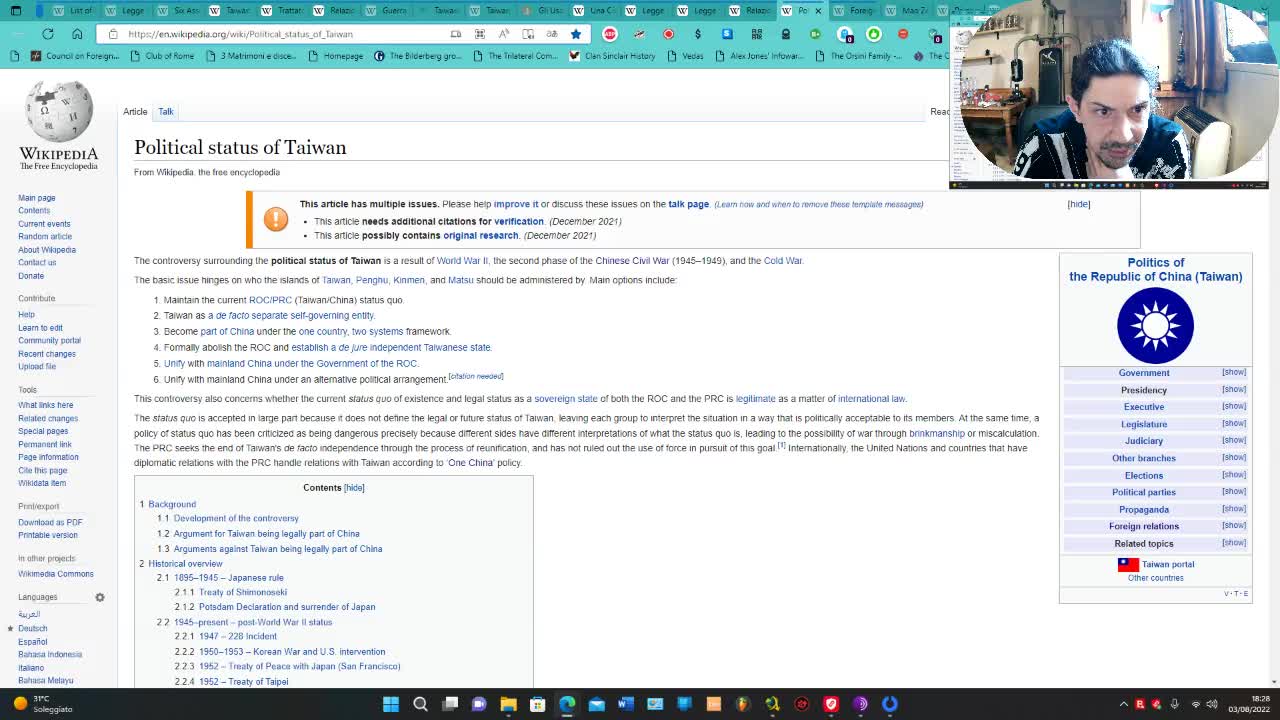Switch to the Talk tab
This screenshot has height=720, width=1280.
[x=166, y=112]
